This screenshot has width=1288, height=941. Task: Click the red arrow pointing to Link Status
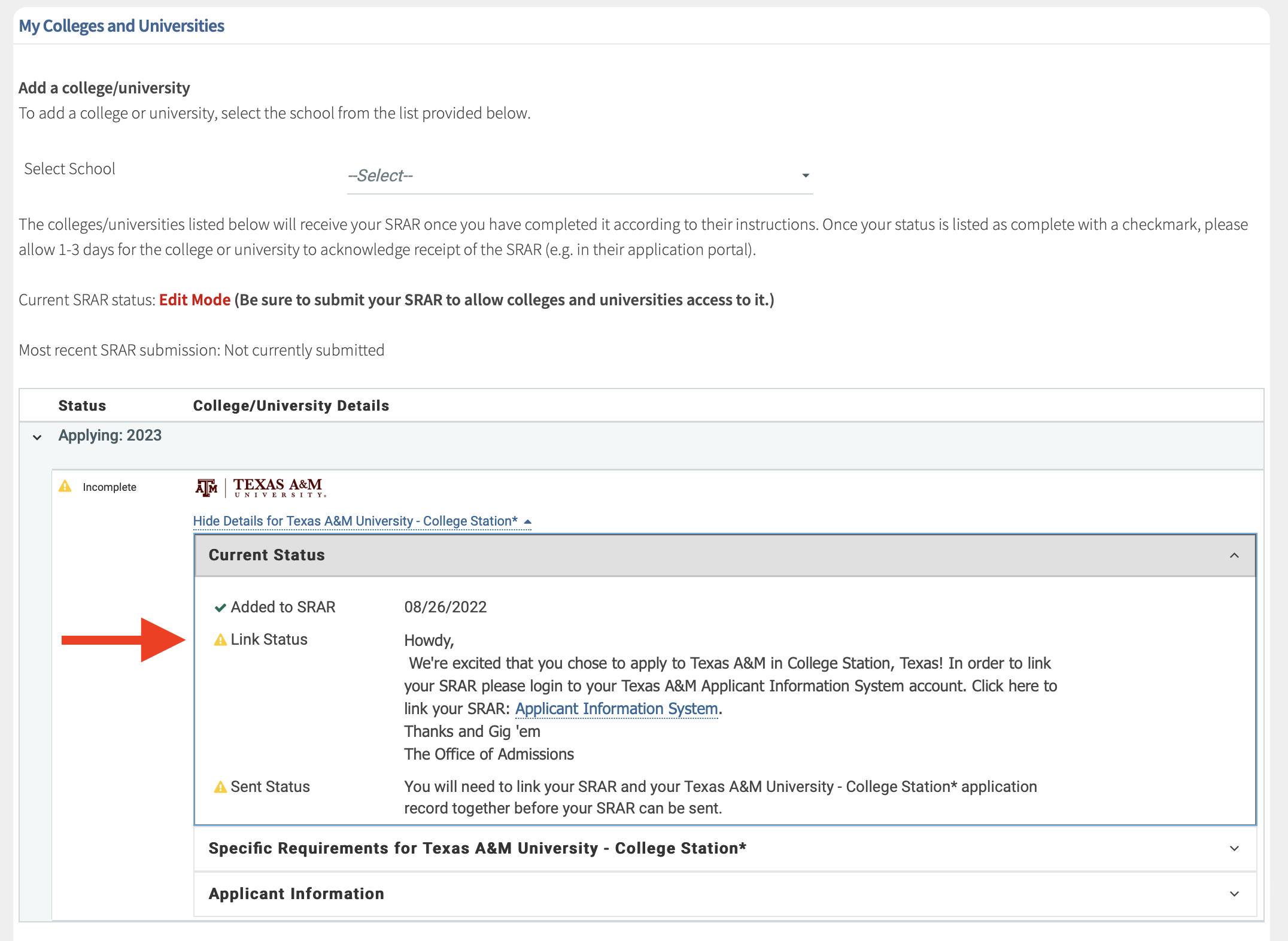pos(123,640)
